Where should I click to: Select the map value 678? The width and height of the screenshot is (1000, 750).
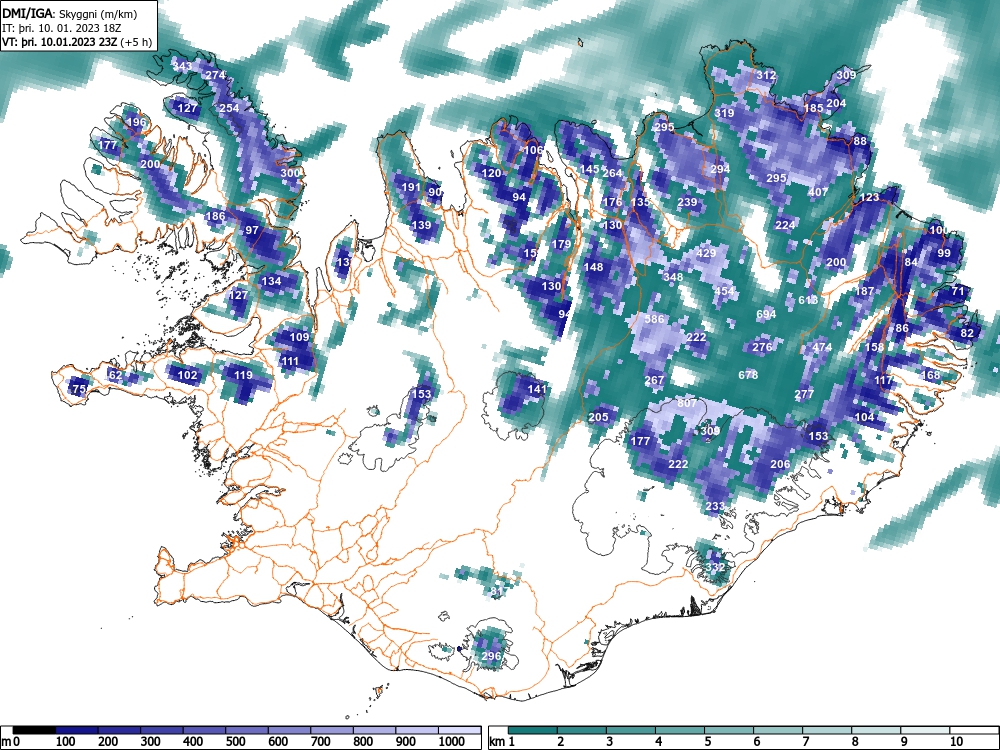coord(747,375)
